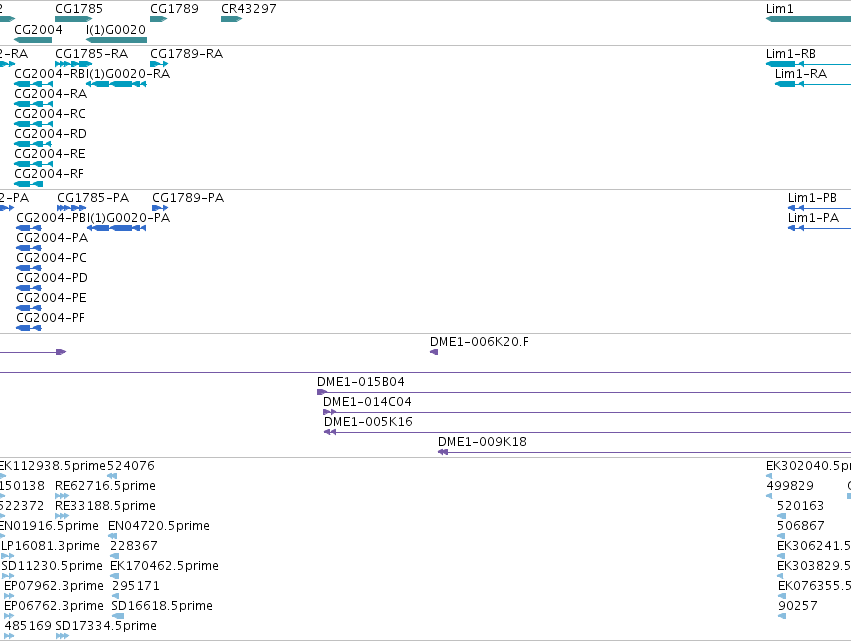The width and height of the screenshot is (851, 641).
Task: Click the SD17334.5prime EST arrow glyph
Action: pos(62,636)
